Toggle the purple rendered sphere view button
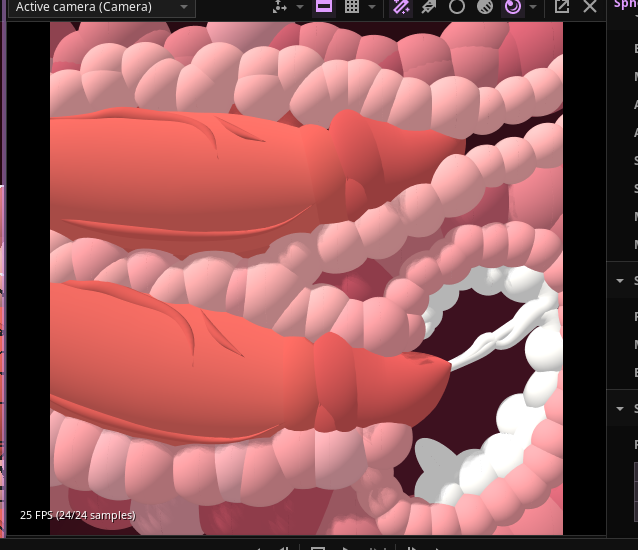 pos(513,7)
